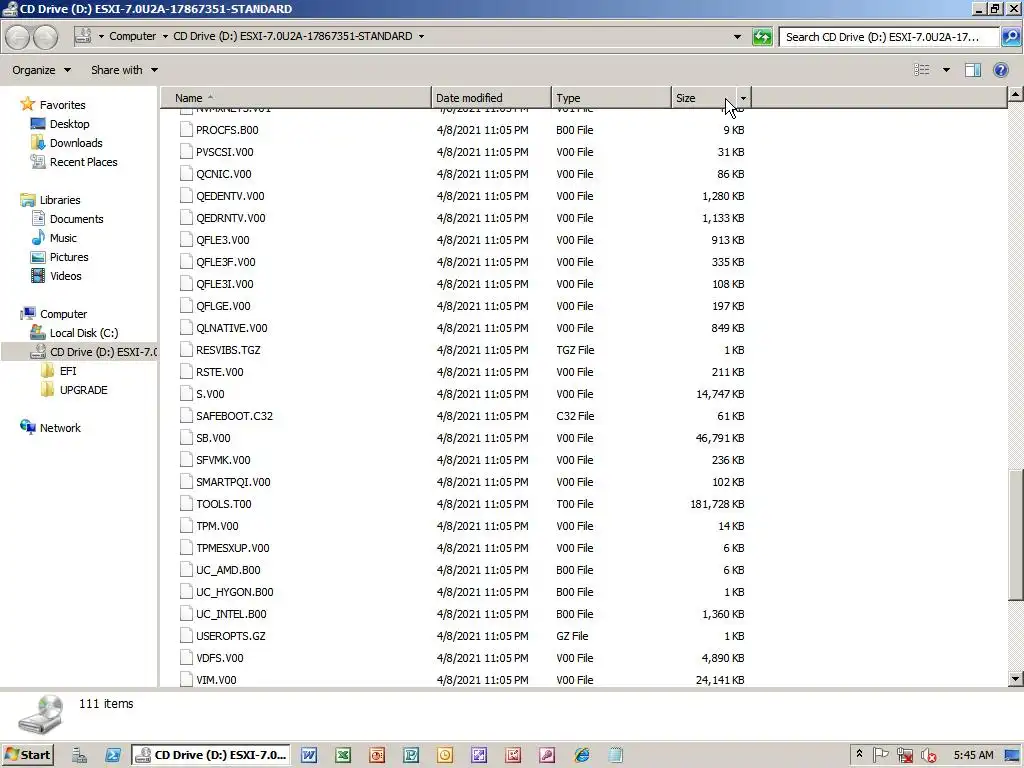Click the PROCFS.B00 file icon
1024x768 pixels.
[x=186, y=130]
